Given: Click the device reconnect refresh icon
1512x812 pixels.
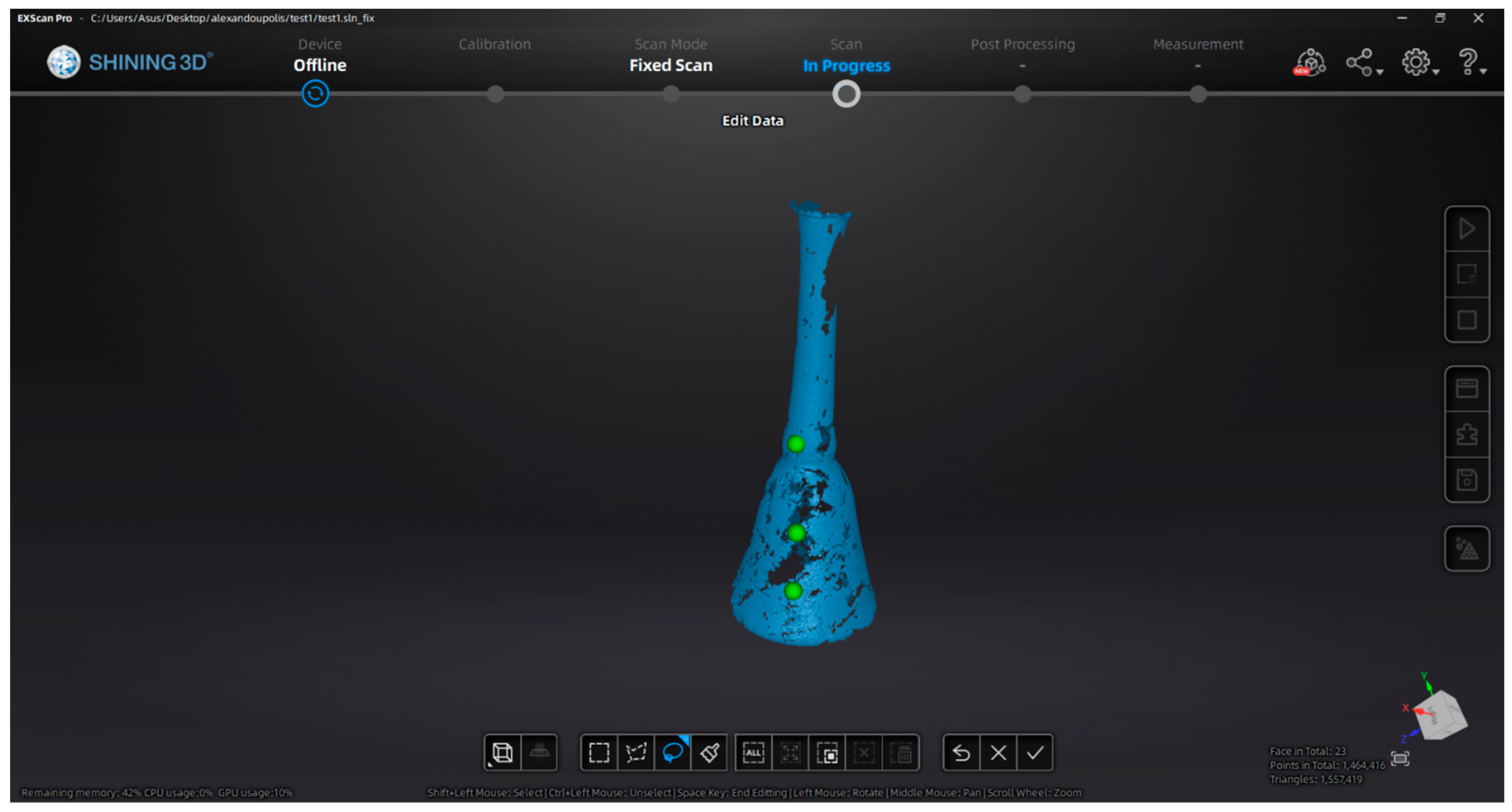Looking at the screenshot, I should click(315, 94).
